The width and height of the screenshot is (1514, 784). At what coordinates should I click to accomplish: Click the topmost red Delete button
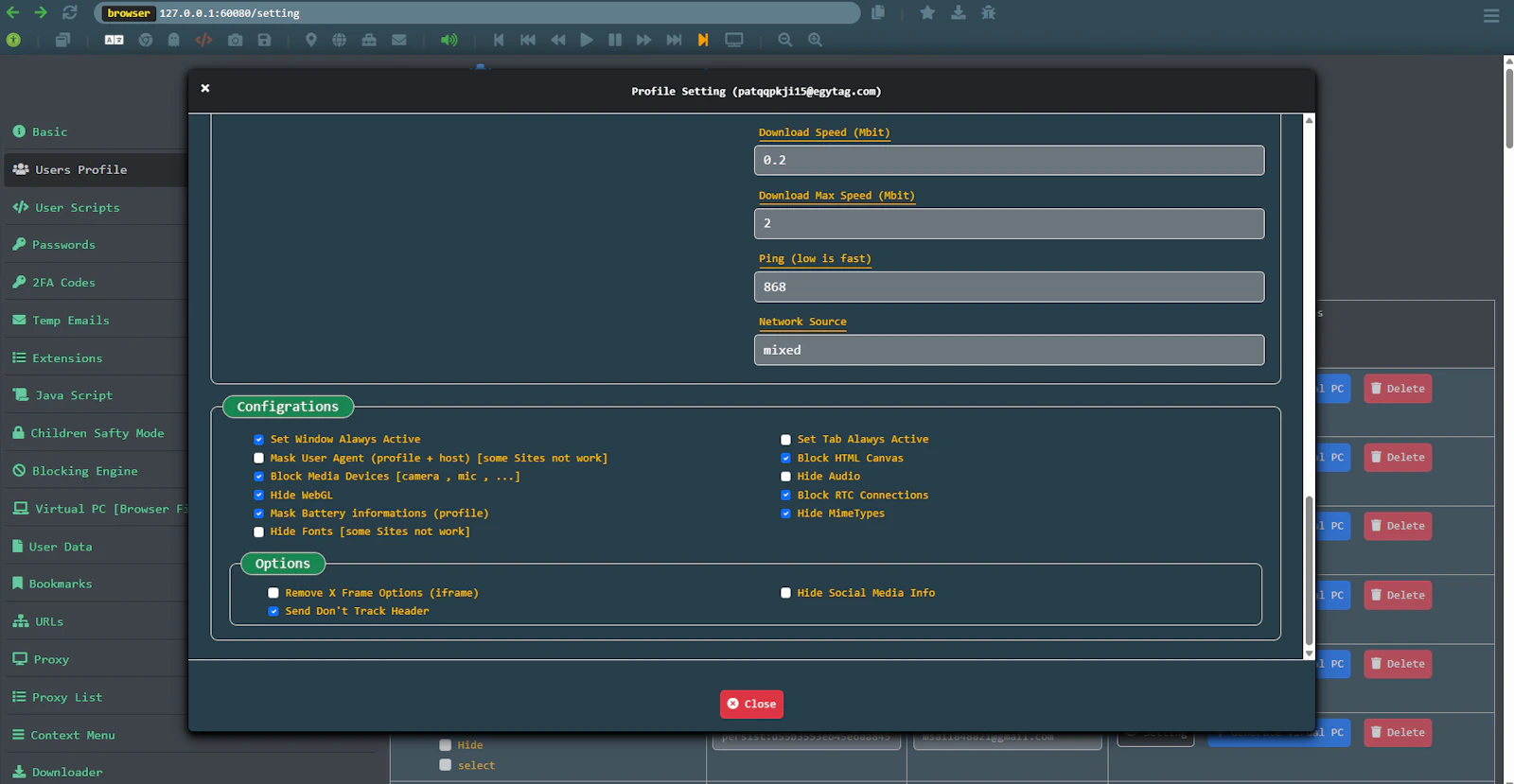(1398, 389)
